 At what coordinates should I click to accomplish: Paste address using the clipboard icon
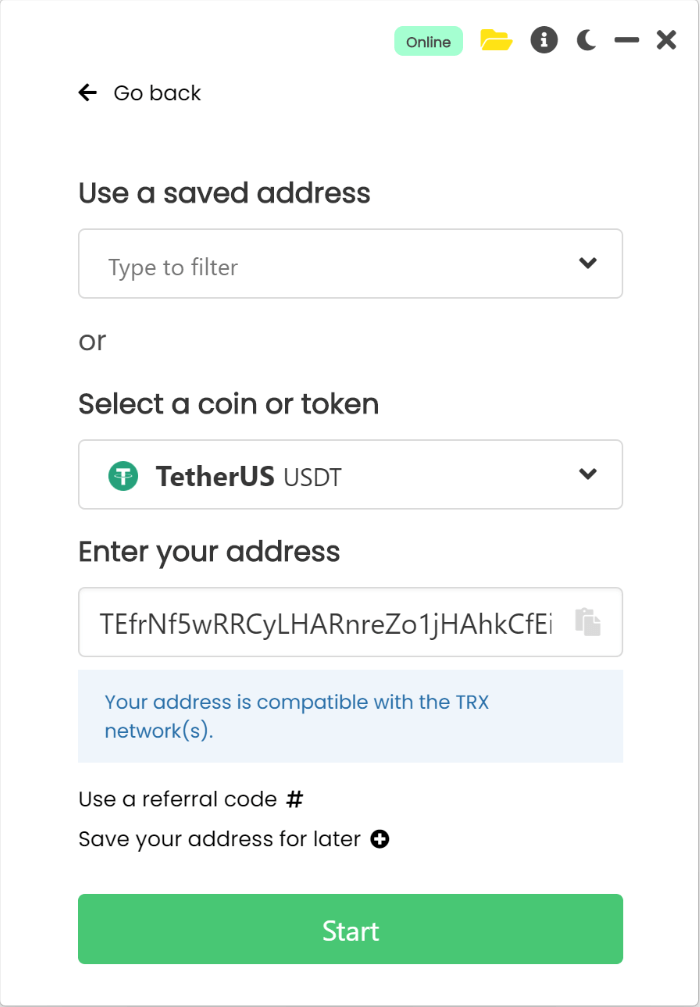[588, 622]
